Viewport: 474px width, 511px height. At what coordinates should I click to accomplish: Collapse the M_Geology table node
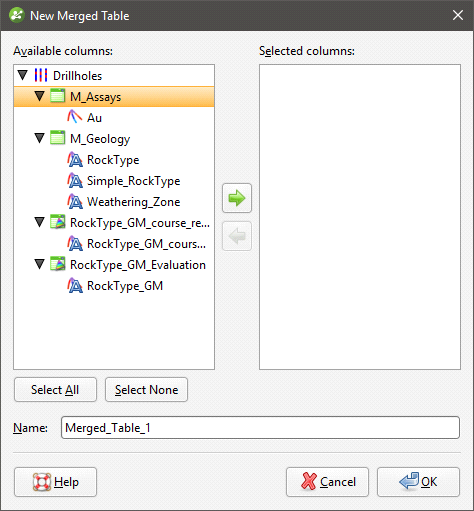40,138
